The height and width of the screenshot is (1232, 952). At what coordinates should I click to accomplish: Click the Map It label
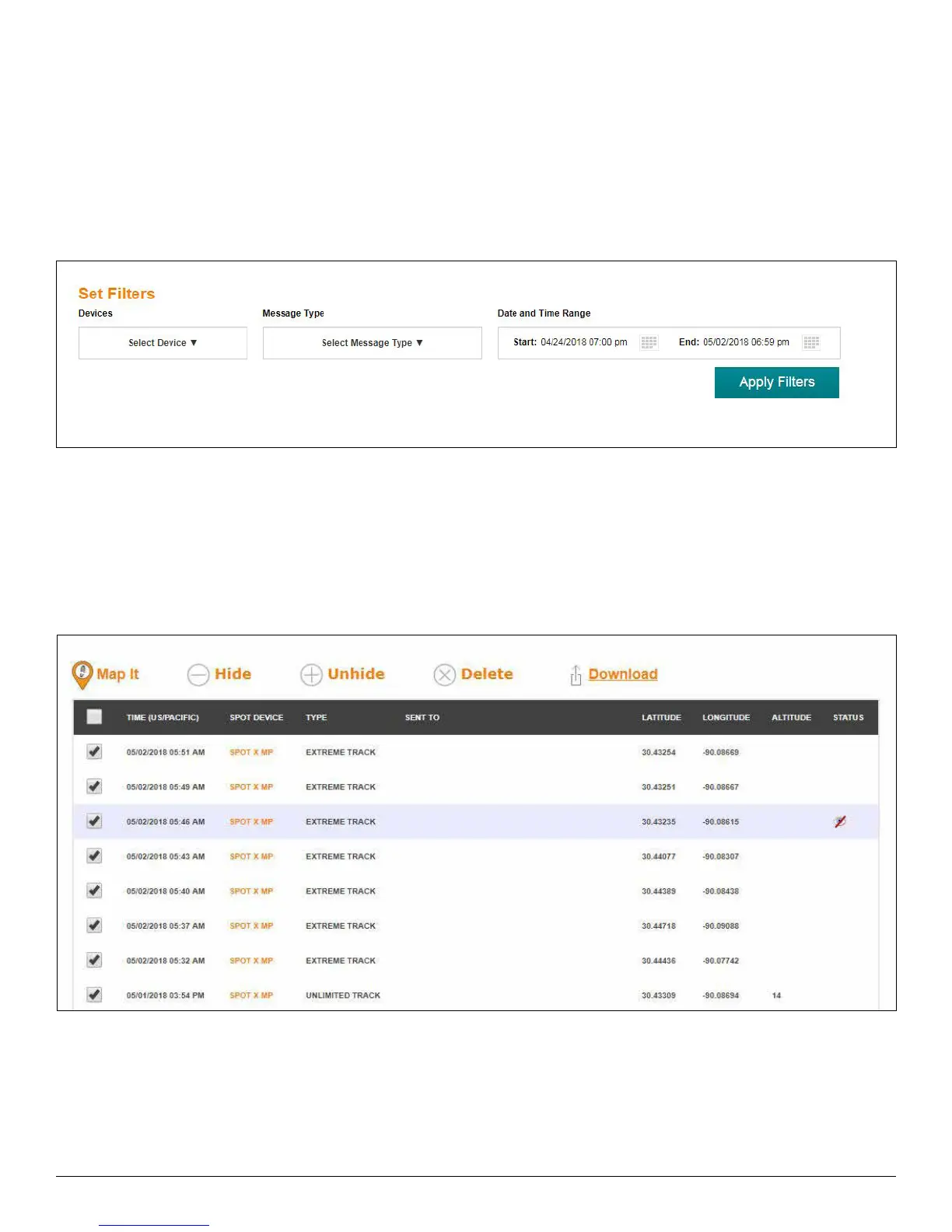[x=118, y=674]
